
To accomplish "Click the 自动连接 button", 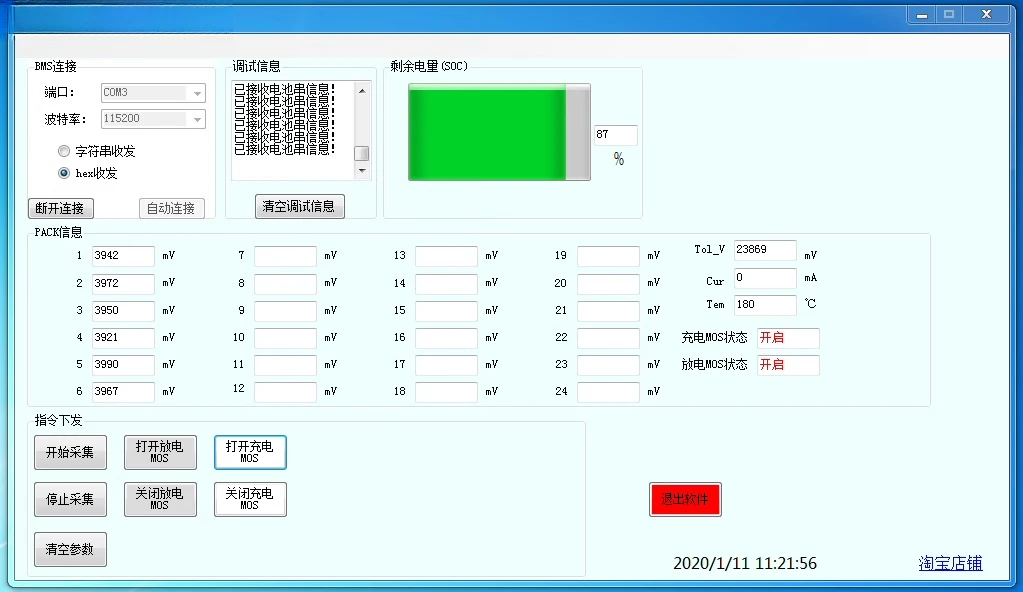I will pyautogui.click(x=172, y=208).
